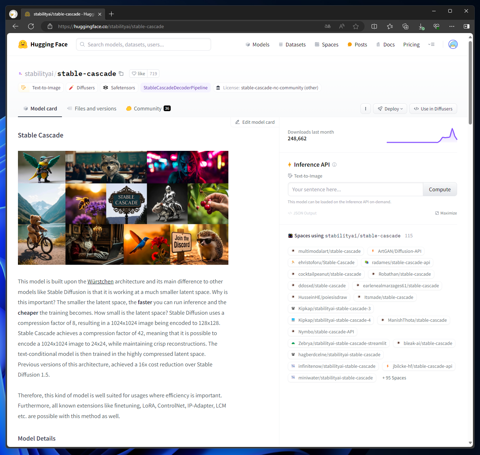Click the page vertical scrollbar thumb
Image resolution: width=480 pixels, height=455 pixels.
(x=470, y=82)
